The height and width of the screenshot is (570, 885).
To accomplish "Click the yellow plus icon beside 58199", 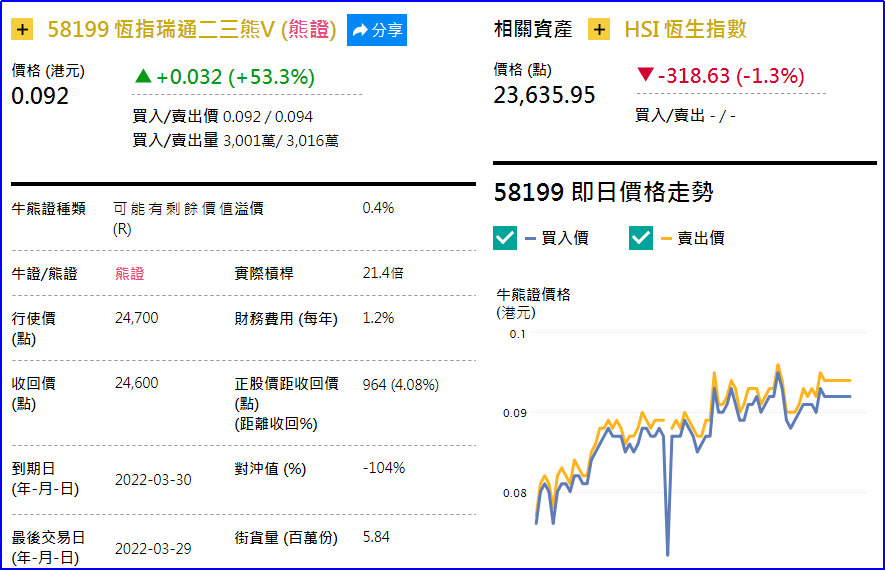I will tap(23, 30).
